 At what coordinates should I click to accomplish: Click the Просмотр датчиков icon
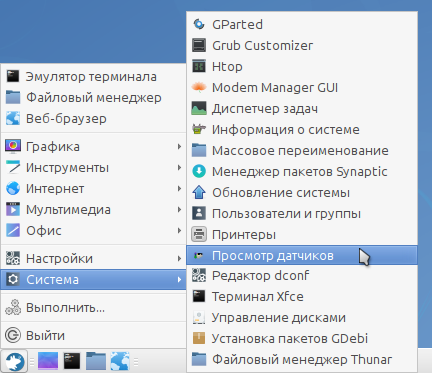click(x=199, y=256)
